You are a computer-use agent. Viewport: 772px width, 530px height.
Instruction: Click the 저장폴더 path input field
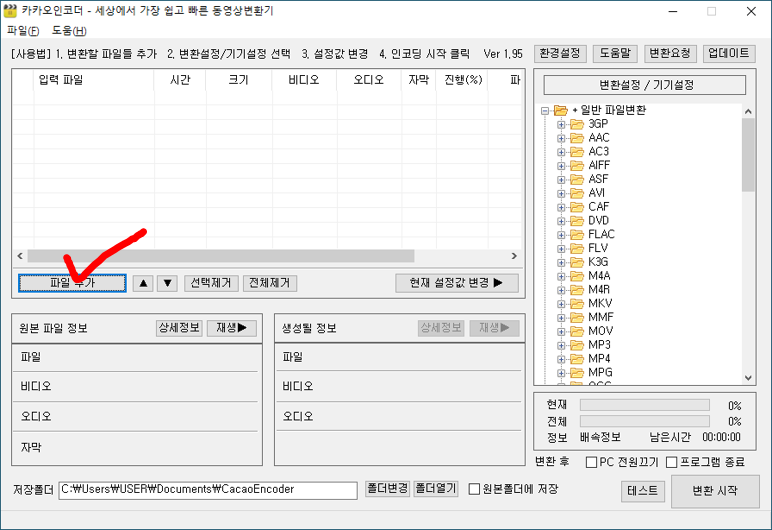point(208,490)
